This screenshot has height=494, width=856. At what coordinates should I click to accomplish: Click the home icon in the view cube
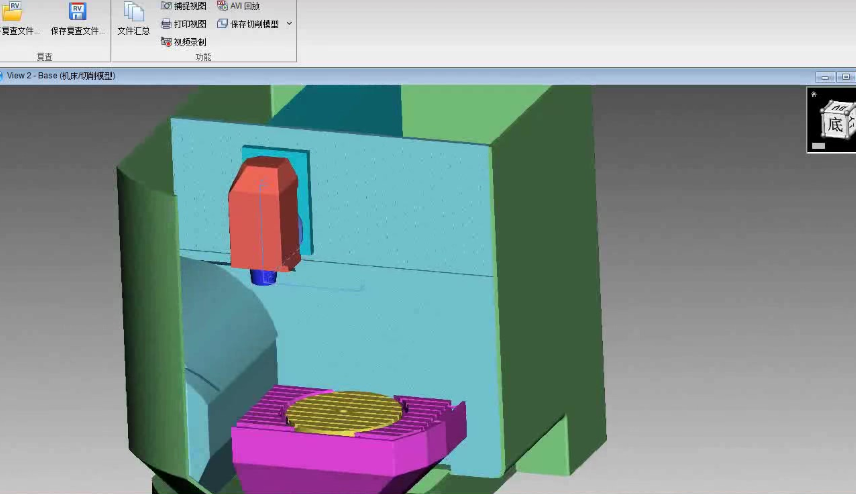pos(814,95)
